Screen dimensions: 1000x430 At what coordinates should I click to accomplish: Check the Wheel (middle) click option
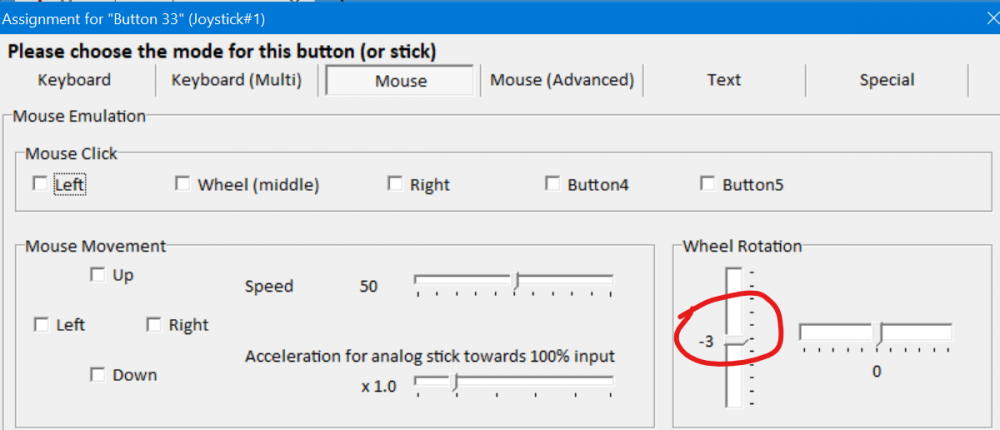(x=183, y=184)
